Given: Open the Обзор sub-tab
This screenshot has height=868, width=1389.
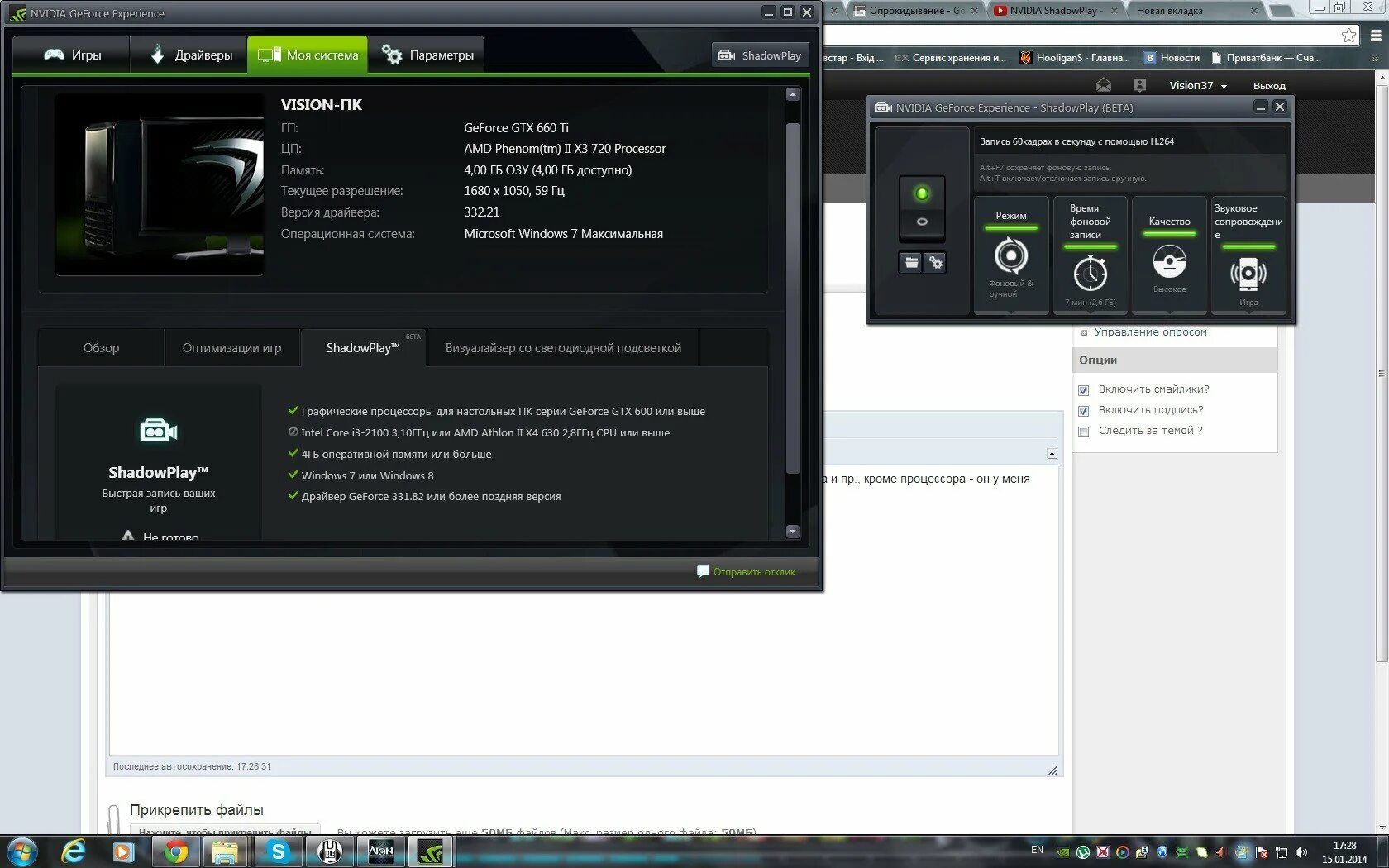Looking at the screenshot, I should coord(101,348).
